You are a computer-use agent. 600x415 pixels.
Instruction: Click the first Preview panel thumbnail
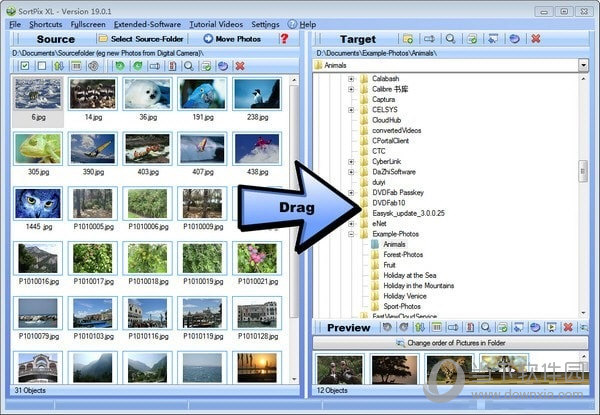point(339,369)
